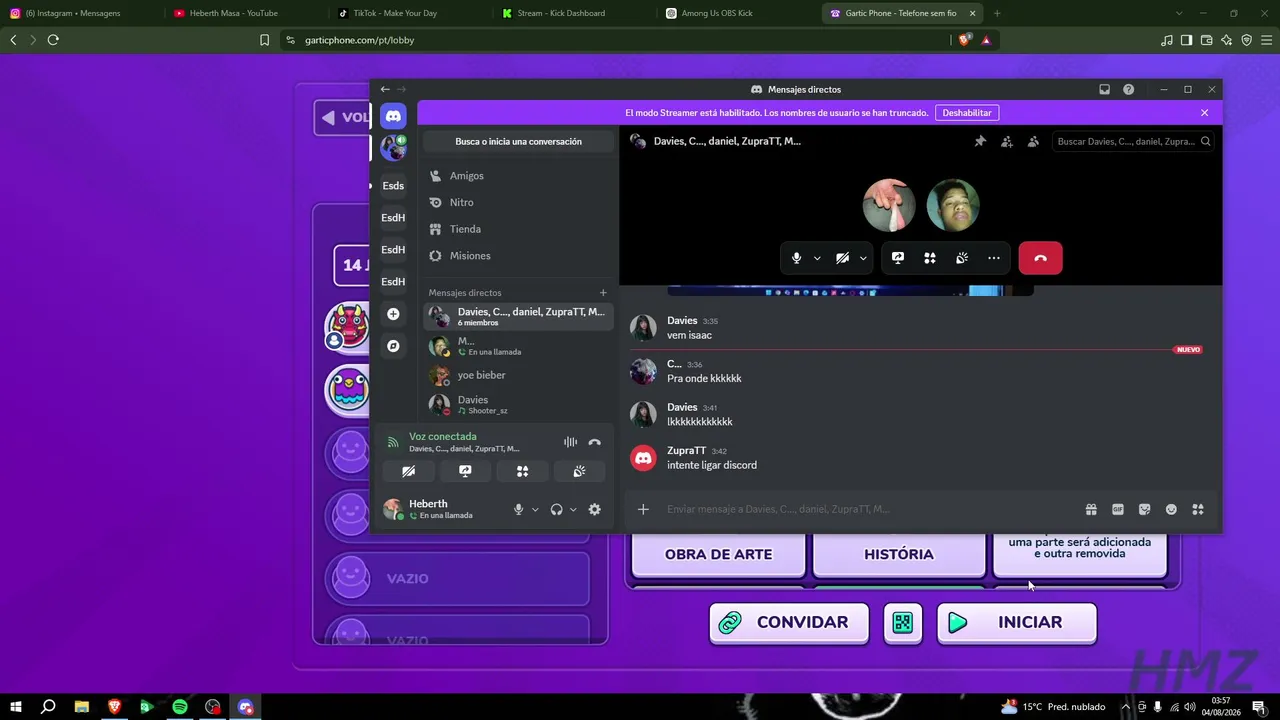1280x720 pixels.
Task: Toggle the Brave sidebar panel
Action: pos(1186,40)
